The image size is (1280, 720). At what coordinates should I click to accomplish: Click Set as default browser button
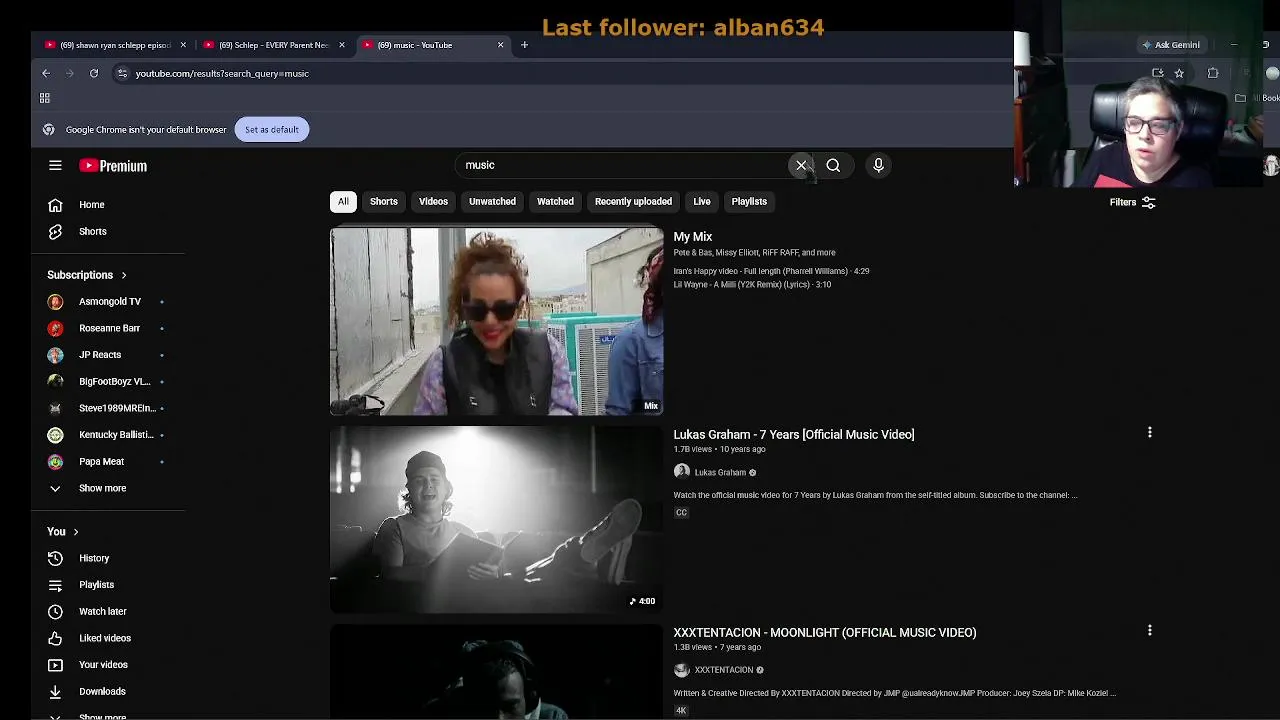click(x=272, y=129)
